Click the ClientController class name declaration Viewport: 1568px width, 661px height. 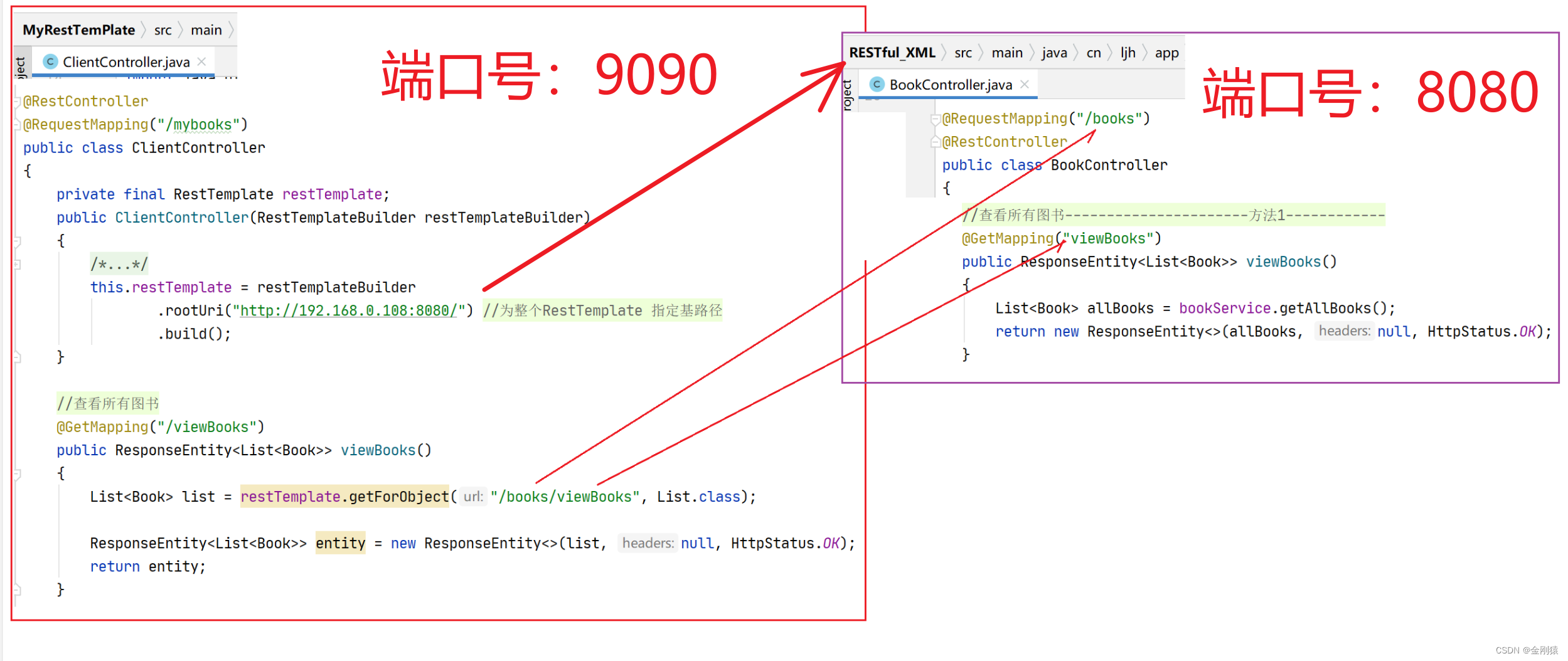pos(198,148)
